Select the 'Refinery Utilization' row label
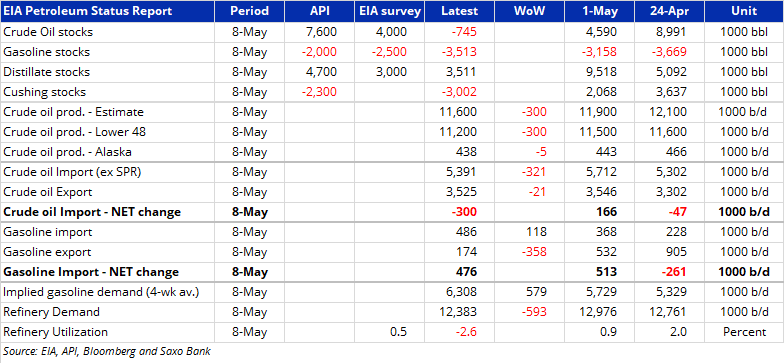 coord(55,332)
